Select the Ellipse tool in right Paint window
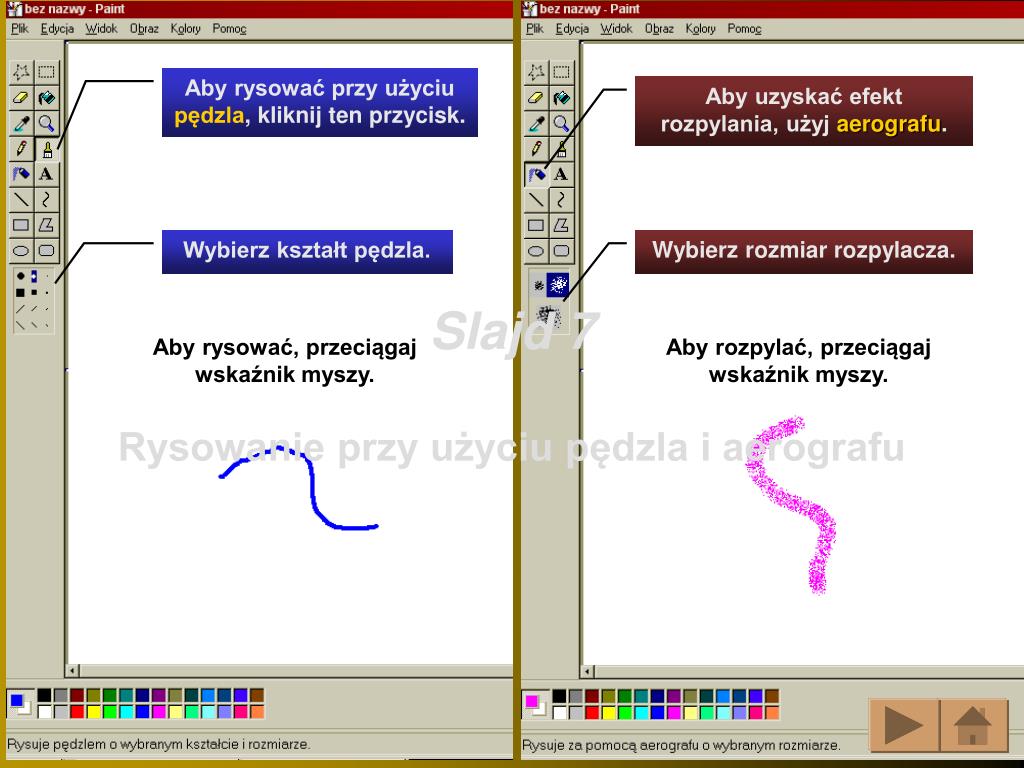Image resolution: width=1024 pixels, height=768 pixels. 536,250
